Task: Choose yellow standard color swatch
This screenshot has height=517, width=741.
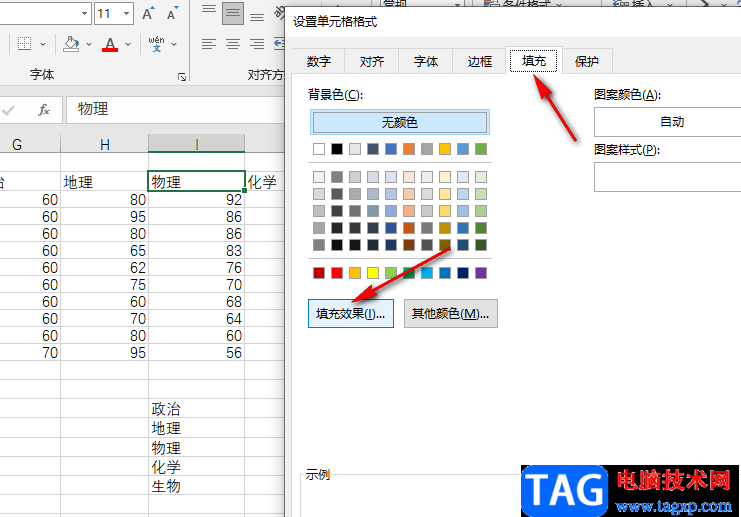Action: pyautogui.click(x=373, y=273)
